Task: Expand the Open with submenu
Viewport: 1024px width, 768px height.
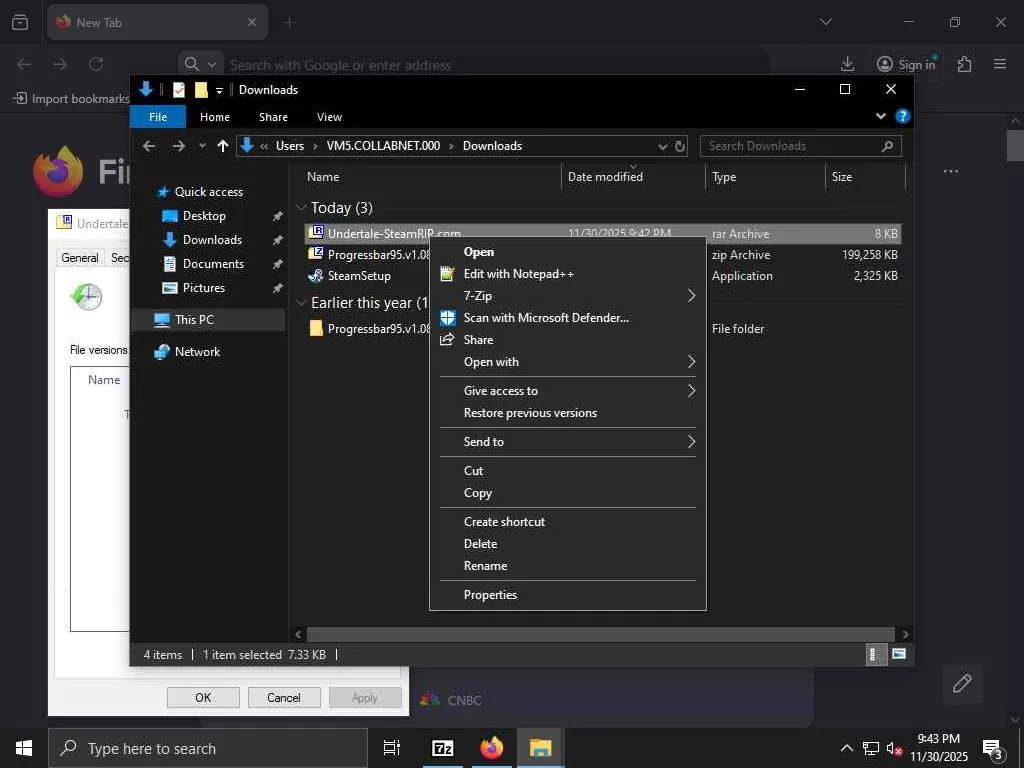Action: (x=691, y=362)
